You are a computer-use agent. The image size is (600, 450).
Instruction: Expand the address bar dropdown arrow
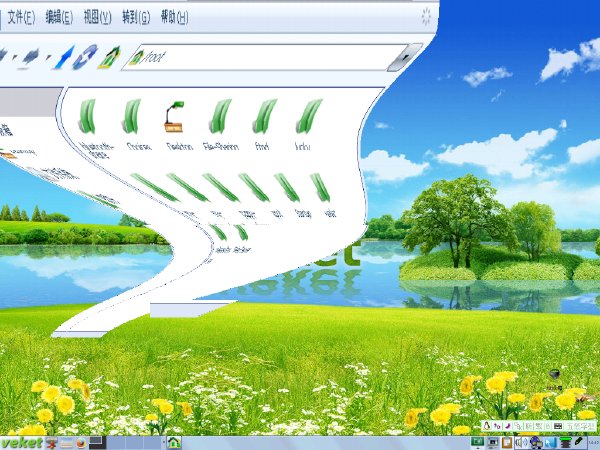[405, 57]
